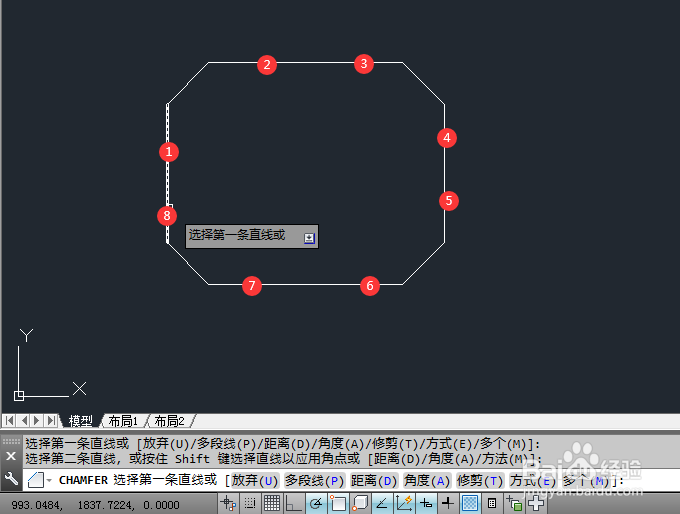The height and width of the screenshot is (514, 680).
Task: Toggle Infer Constraints in status bar
Action: coord(228,504)
